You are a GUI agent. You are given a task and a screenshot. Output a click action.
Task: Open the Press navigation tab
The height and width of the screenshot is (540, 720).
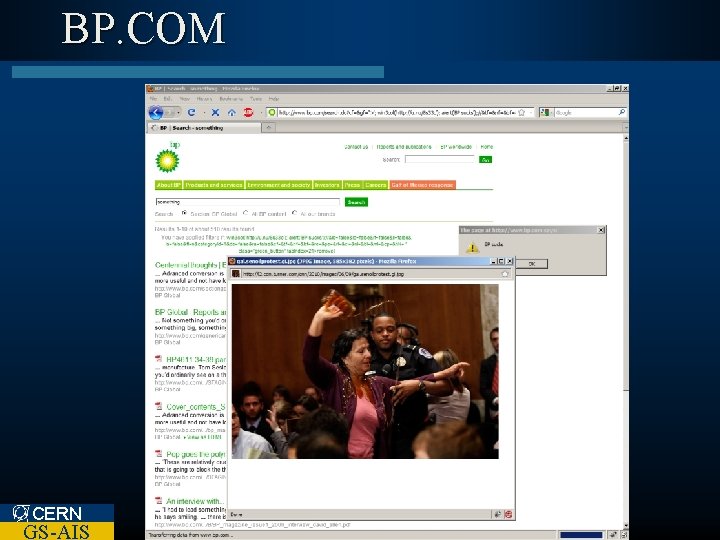[x=352, y=185]
